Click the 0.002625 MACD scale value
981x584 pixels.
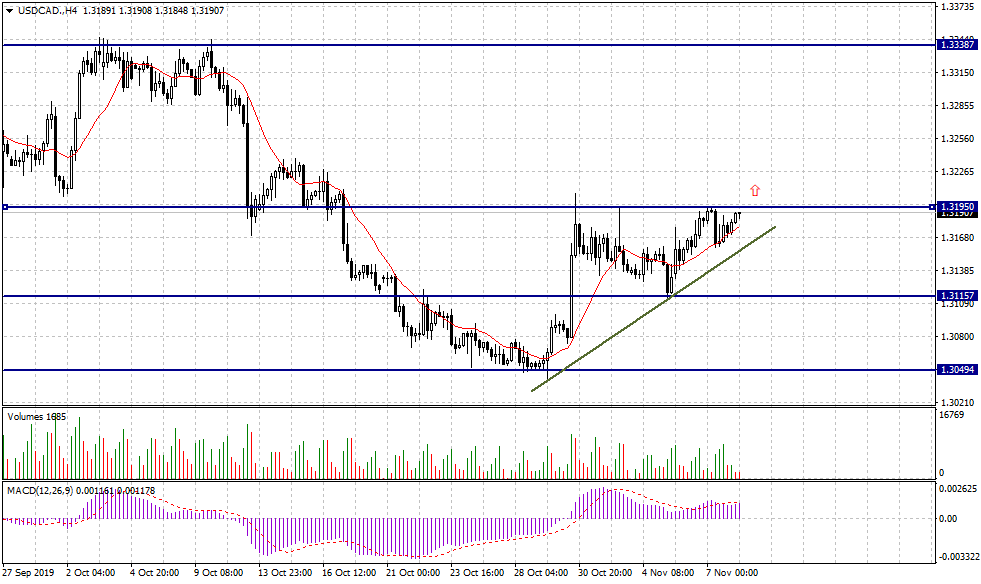point(956,489)
